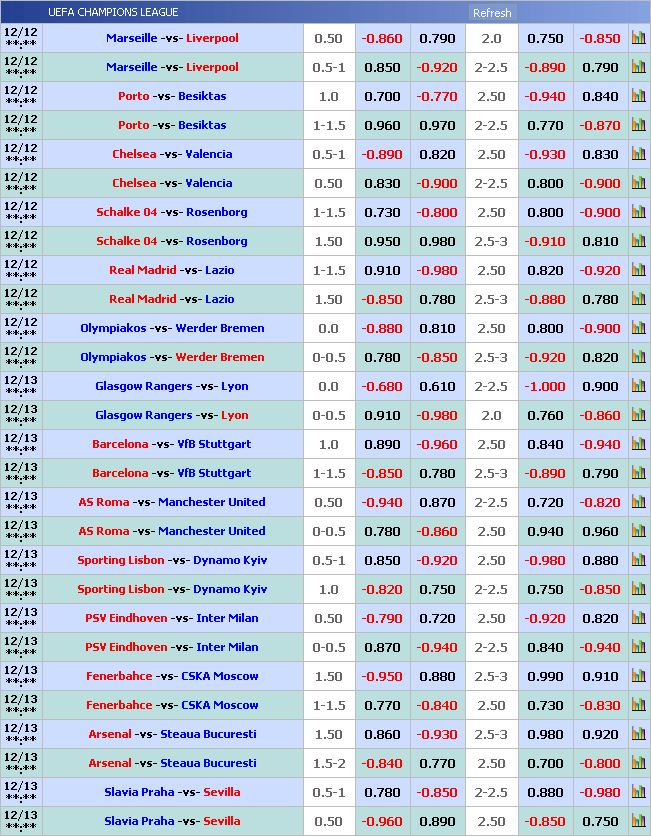The image size is (651, 836).
Task: Open chart icon for Real Madrid-Lazio 1.50 handicap row
Action: pyautogui.click(x=638, y=300)
